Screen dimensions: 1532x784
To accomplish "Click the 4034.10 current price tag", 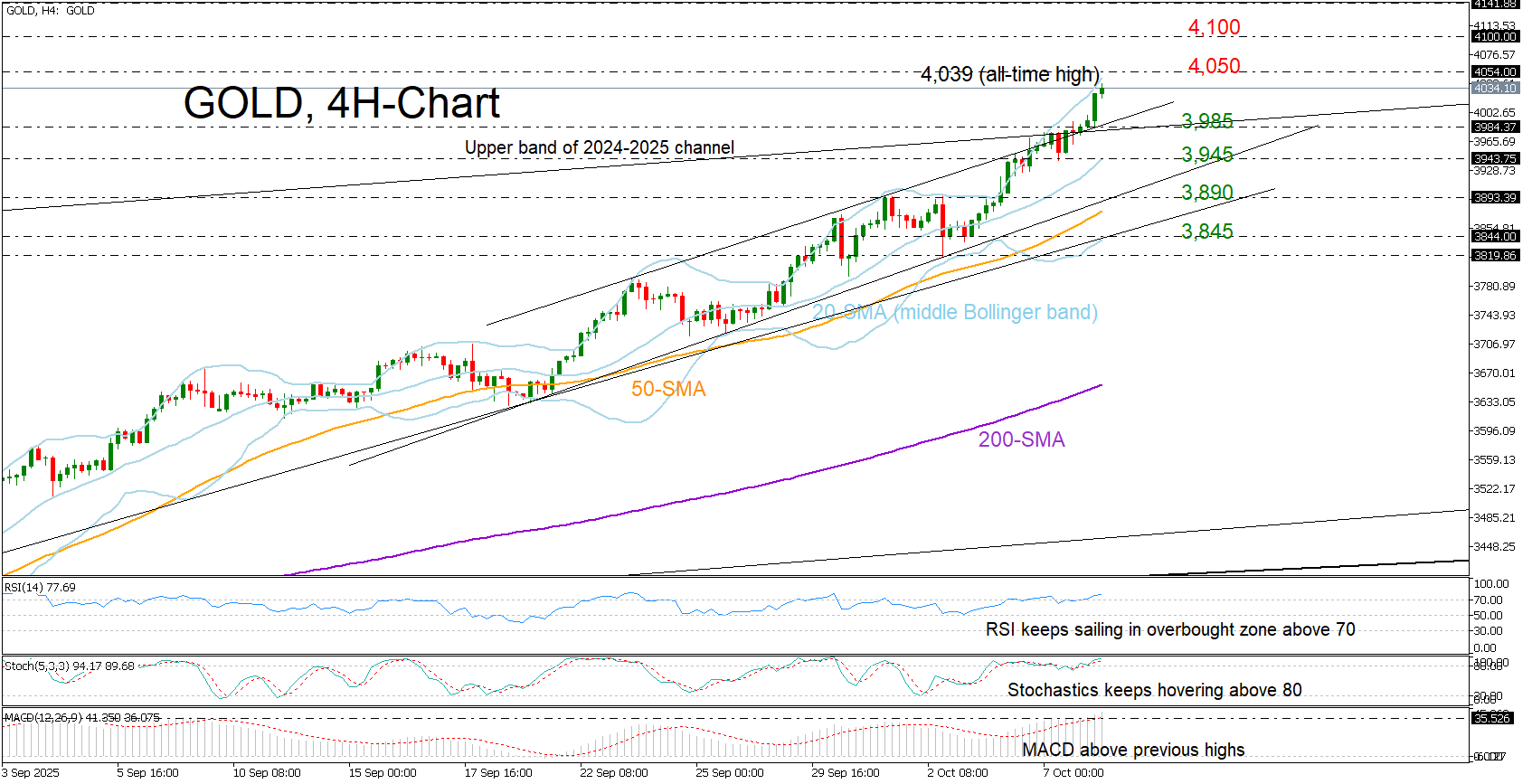I will click(x=1494, y=88).
